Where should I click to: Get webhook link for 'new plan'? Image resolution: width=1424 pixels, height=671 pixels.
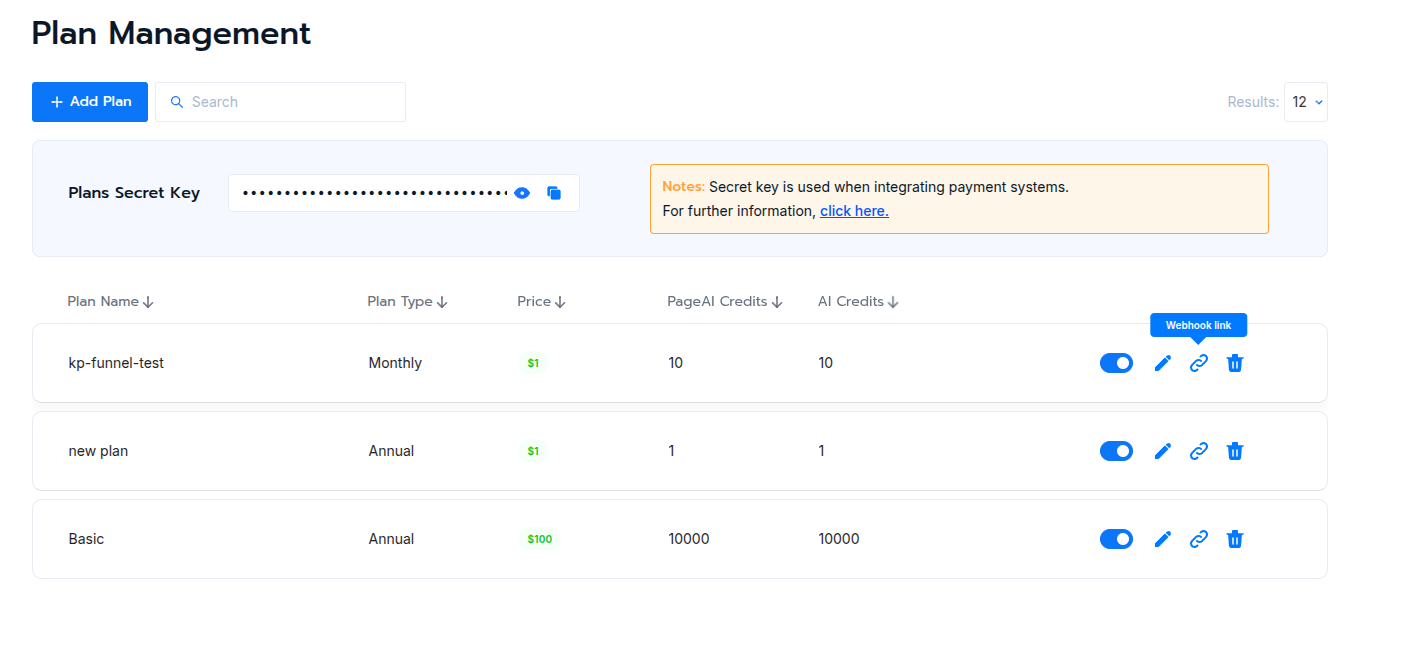1198,451
